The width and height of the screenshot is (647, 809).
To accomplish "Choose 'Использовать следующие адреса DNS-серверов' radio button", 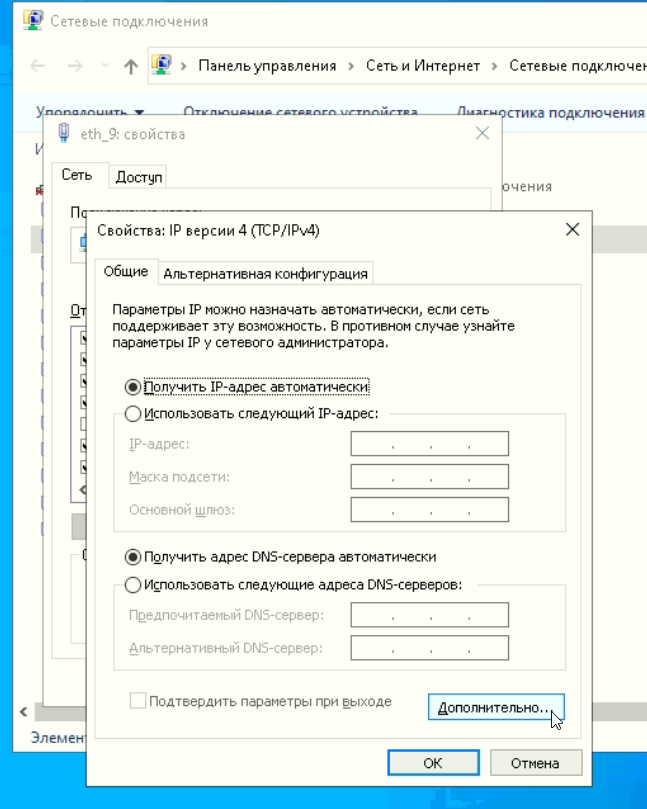I will (x=133, y=585).
